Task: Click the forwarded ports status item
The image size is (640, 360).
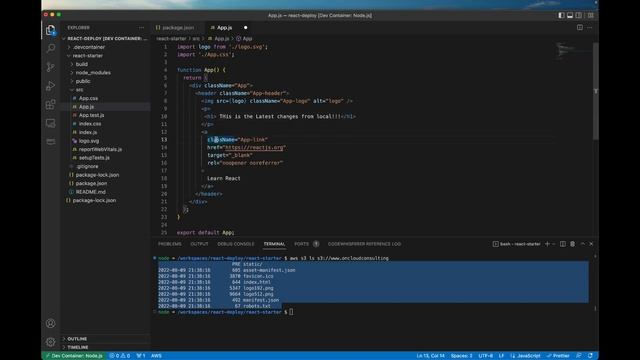Action: (141, 356)
